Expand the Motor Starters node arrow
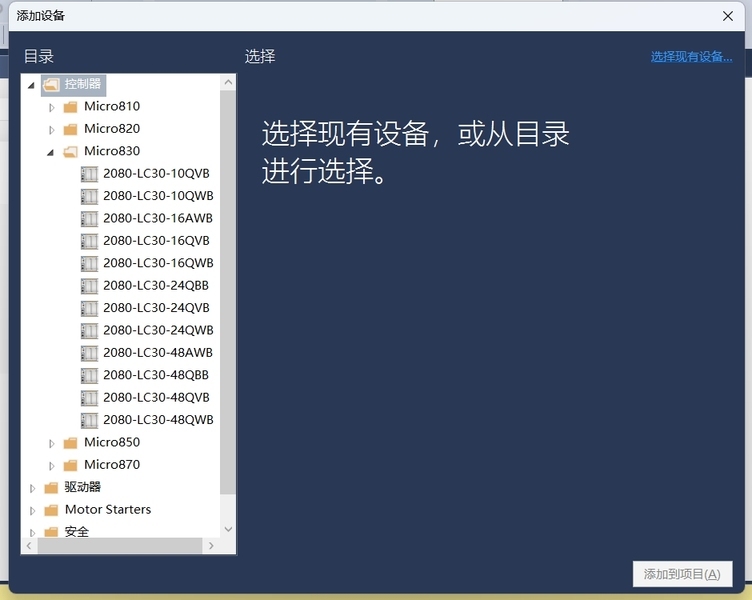 pos(32,511)
